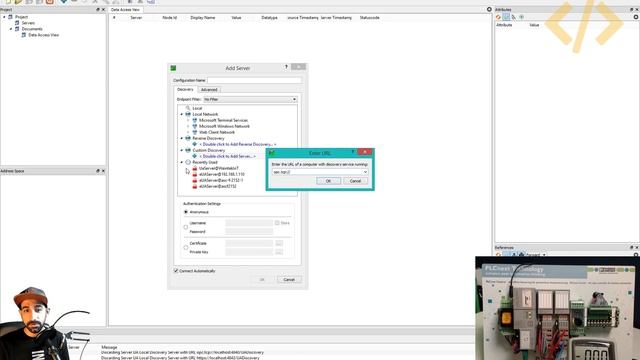Collapse the Local Network tree node
The height and width of the screenshot is (360, 640).
point(182,114)
